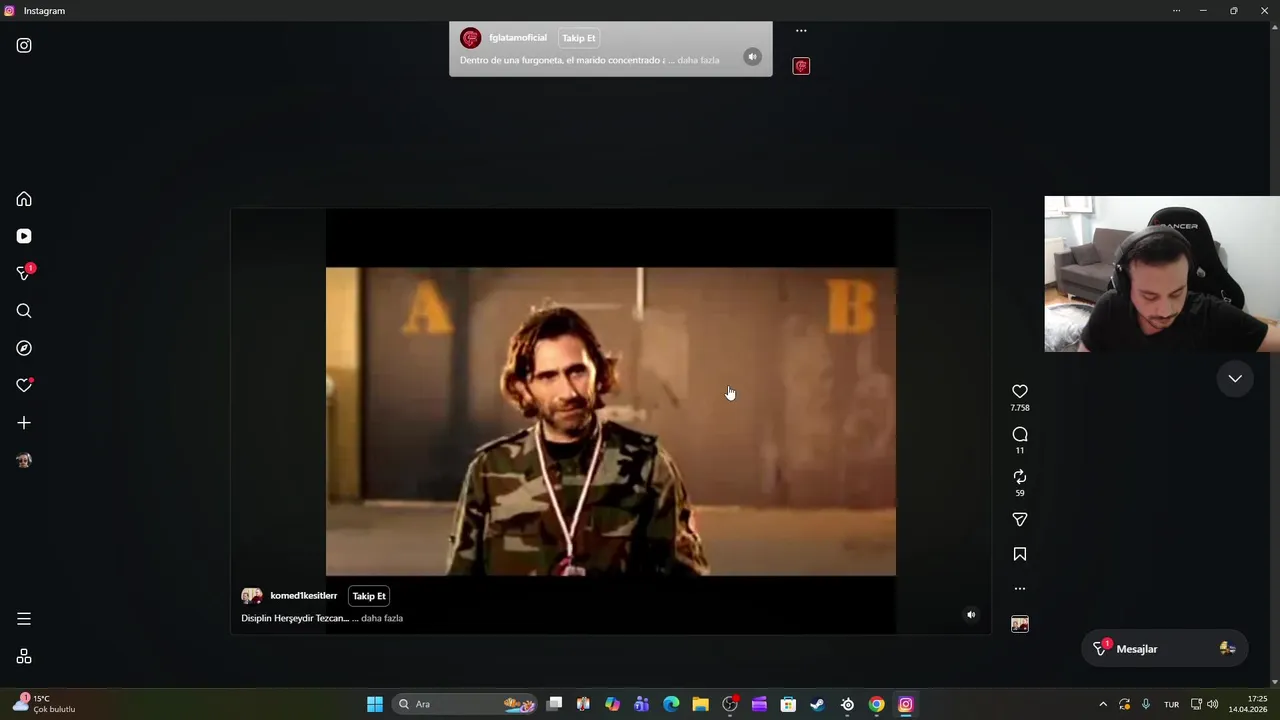
Task: Open the reel audio thumbnail
Action: click(x=1020, y=624)
